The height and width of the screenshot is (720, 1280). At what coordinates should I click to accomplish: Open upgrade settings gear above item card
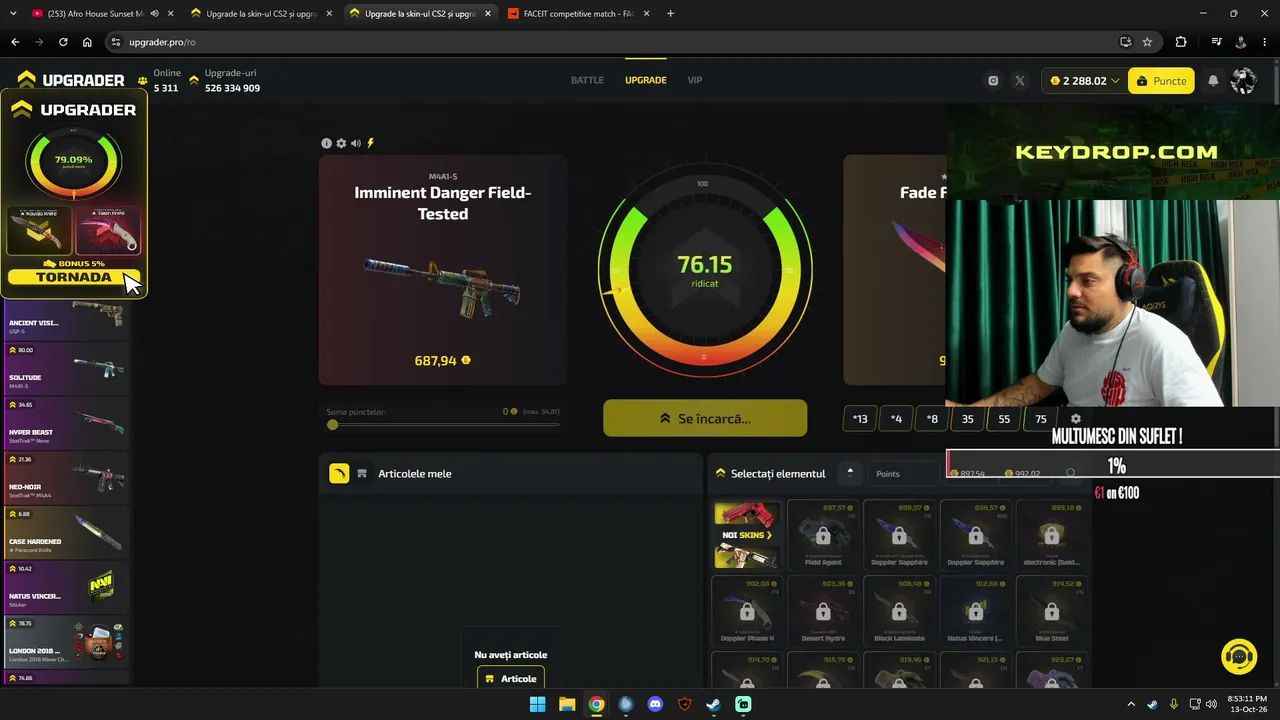(341, 143)
